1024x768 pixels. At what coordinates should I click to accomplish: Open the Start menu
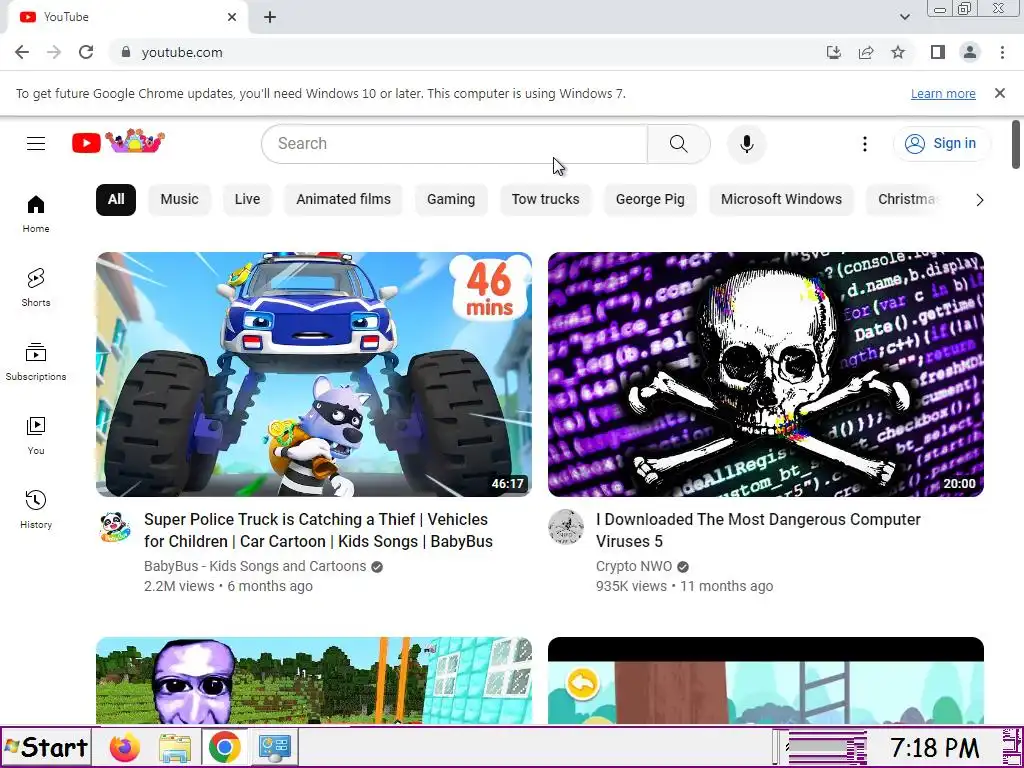coord(46,747)
